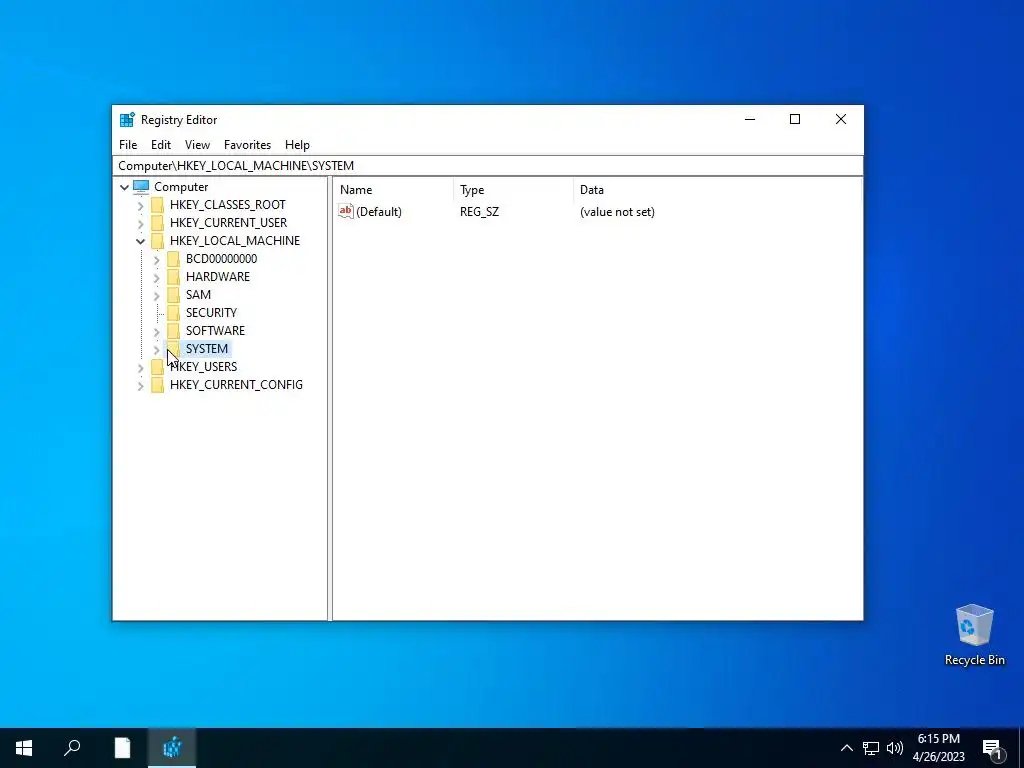Image resolution: width=1024 pixels, height=768 pixels.
Task: Click the SAM folder icon
Action: coord(173,295)
